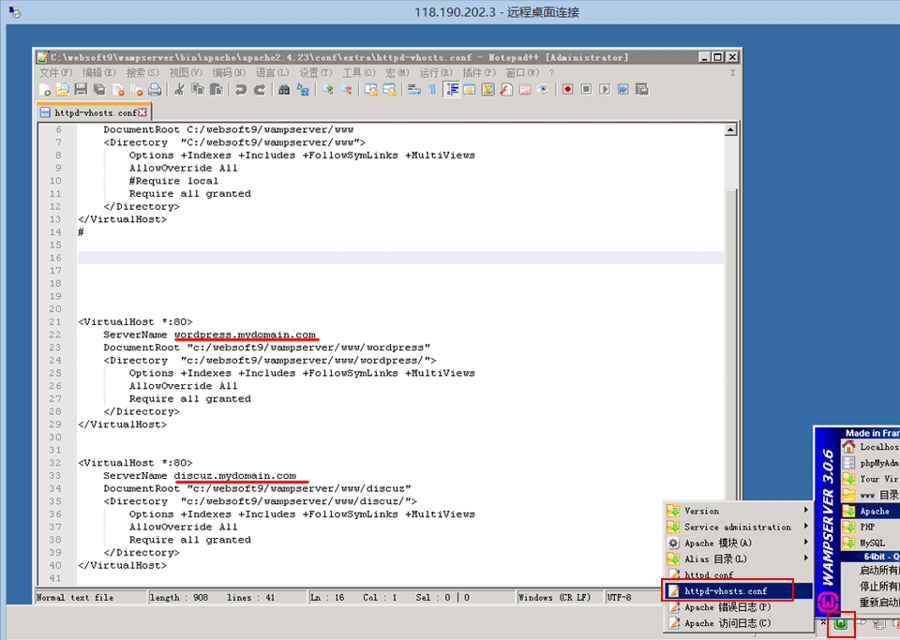Click the Find binoculars toolbar icon
Viewport: 900px width, 640px height.
click(x=284, y=90)
